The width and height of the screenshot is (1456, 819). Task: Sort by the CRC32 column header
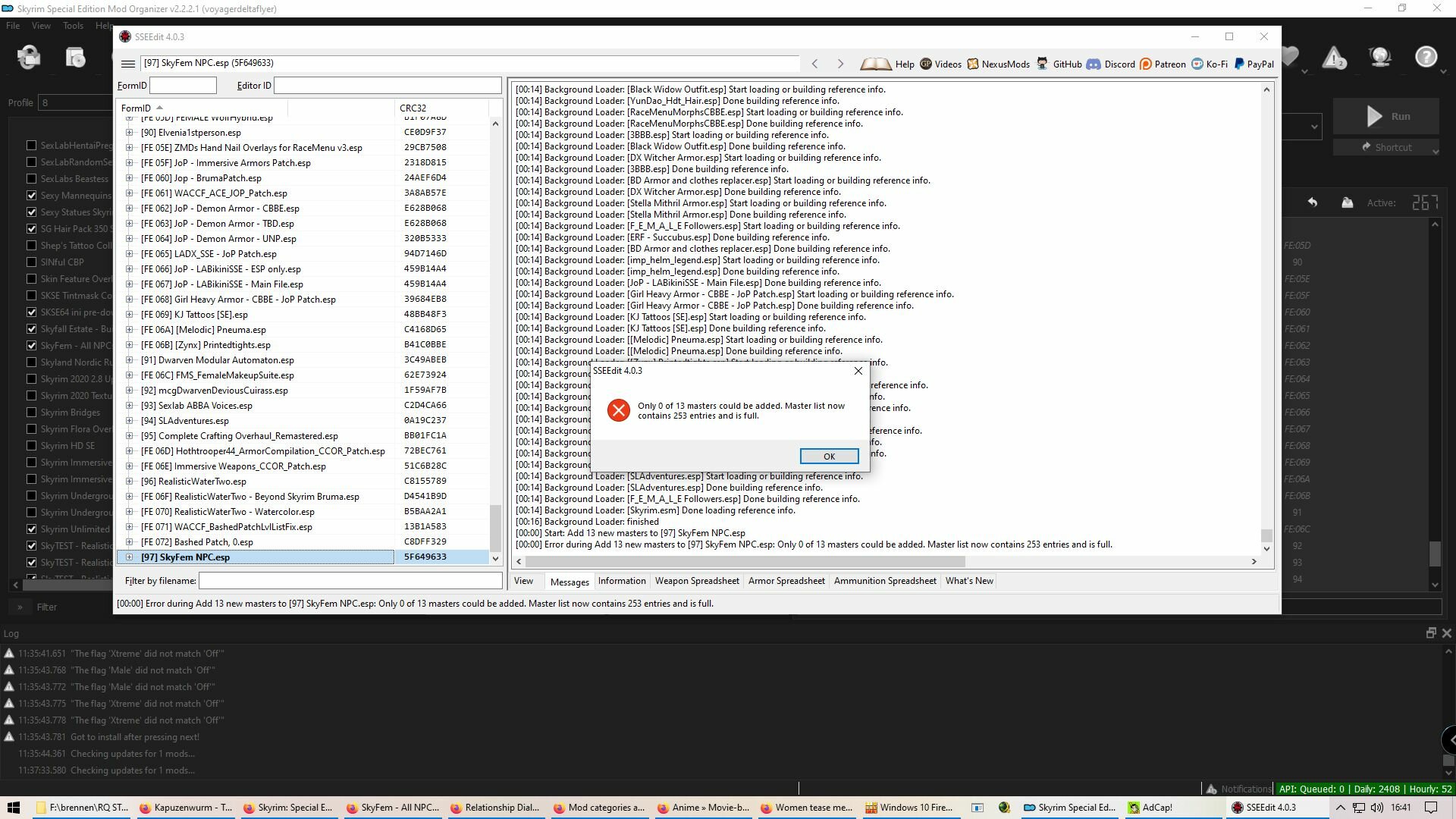coord(441,108)
